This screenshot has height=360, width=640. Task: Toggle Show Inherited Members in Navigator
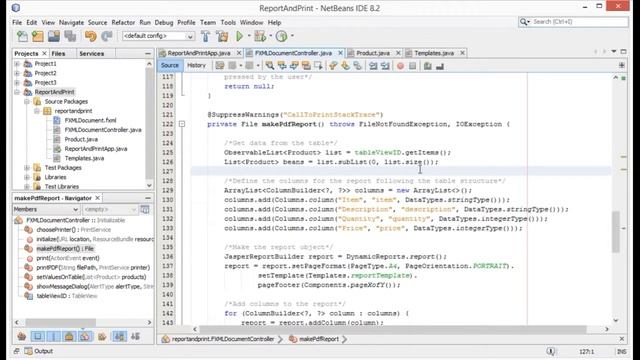[22, 336]
